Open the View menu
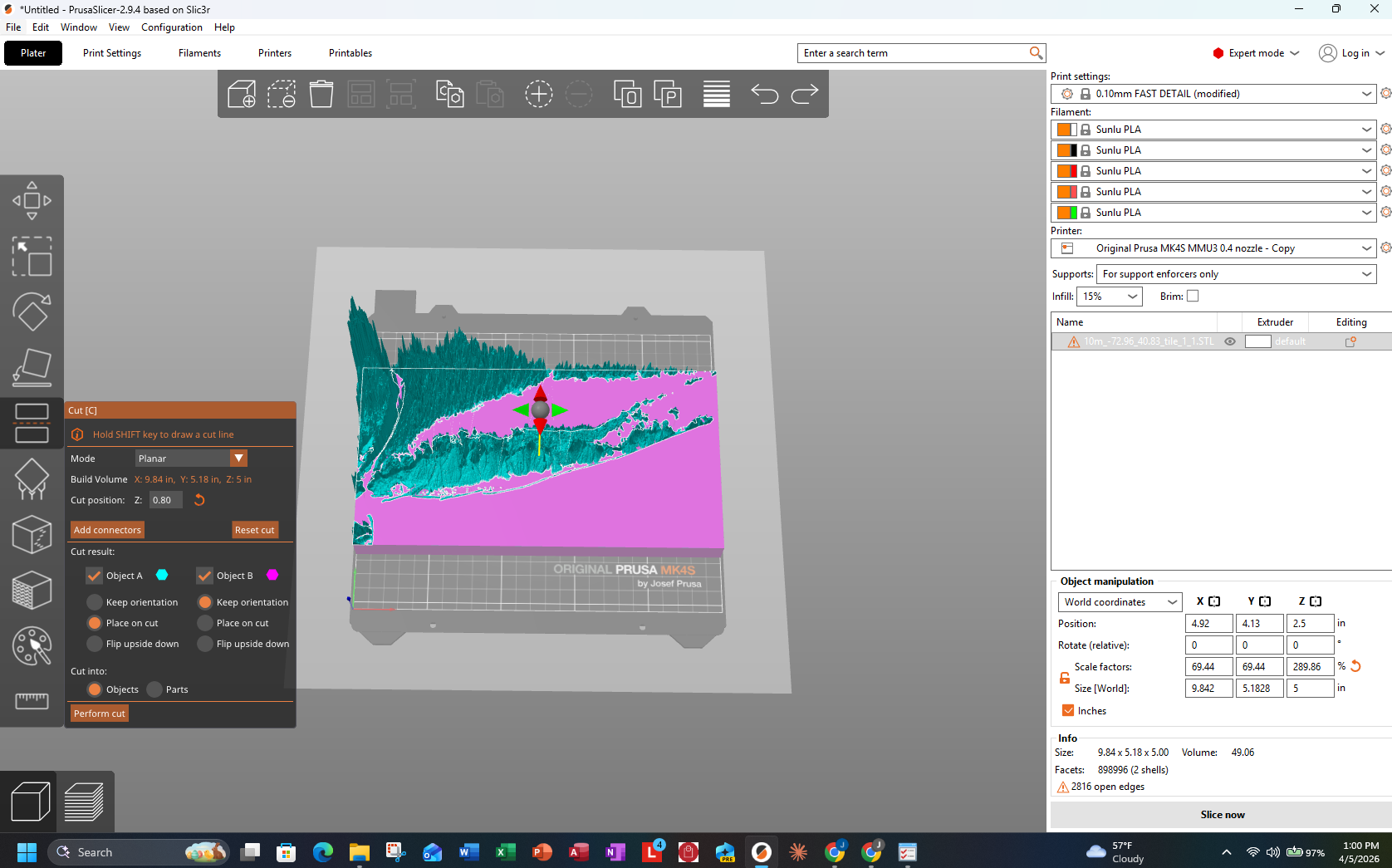Image resolution: width=1392 pixels, height=868 pixels. click(119, 27)
